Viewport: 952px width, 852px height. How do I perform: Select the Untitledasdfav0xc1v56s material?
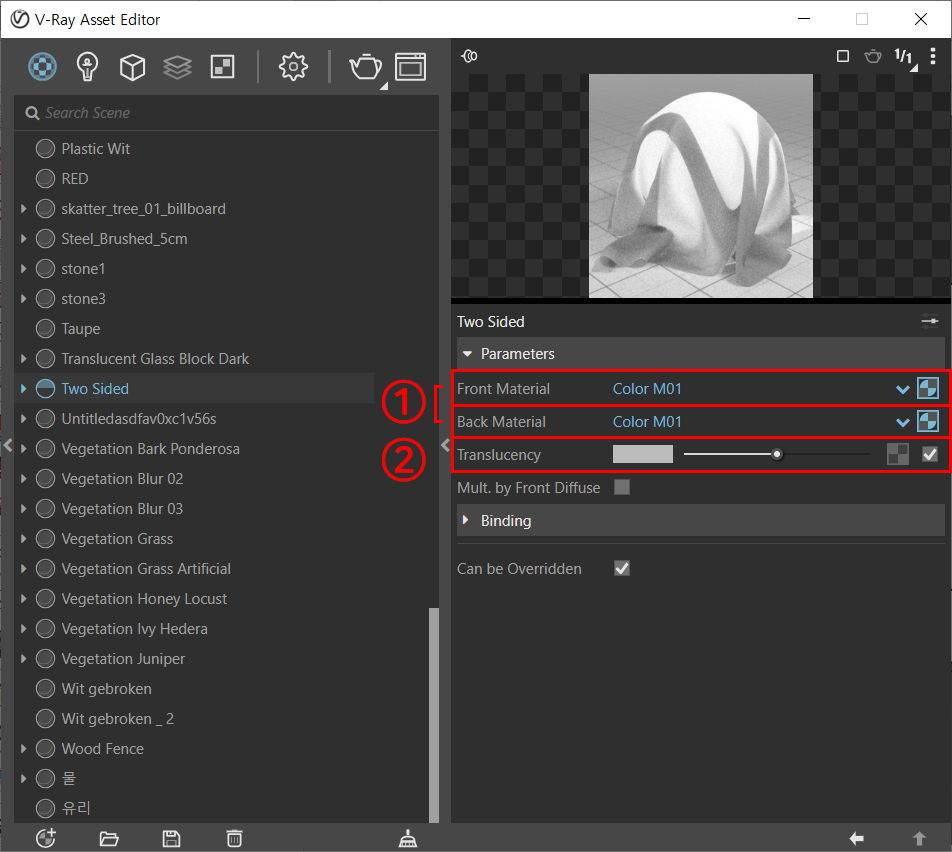tap(138, 418)
